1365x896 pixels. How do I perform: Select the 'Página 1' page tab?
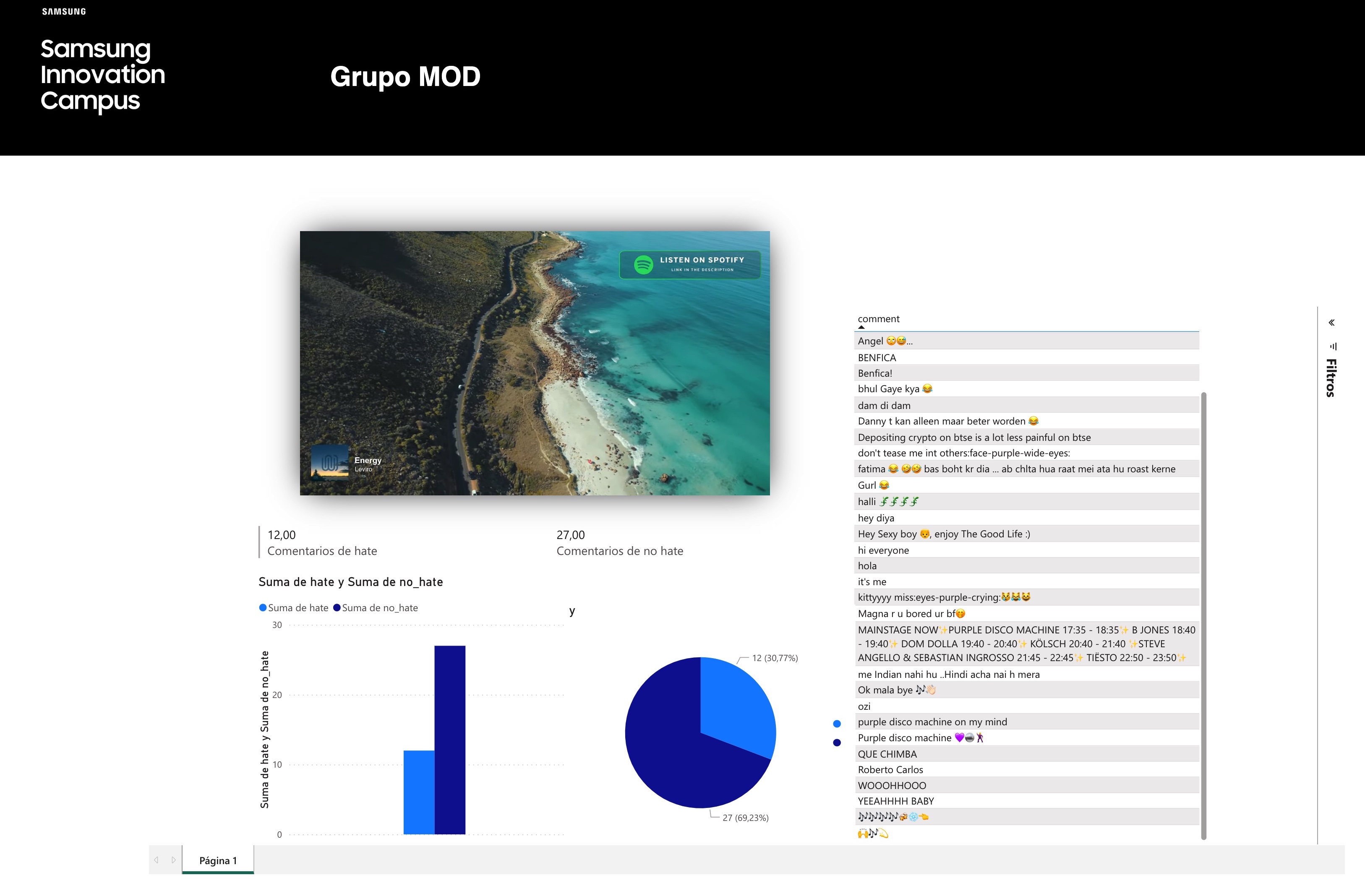(217, 860)
